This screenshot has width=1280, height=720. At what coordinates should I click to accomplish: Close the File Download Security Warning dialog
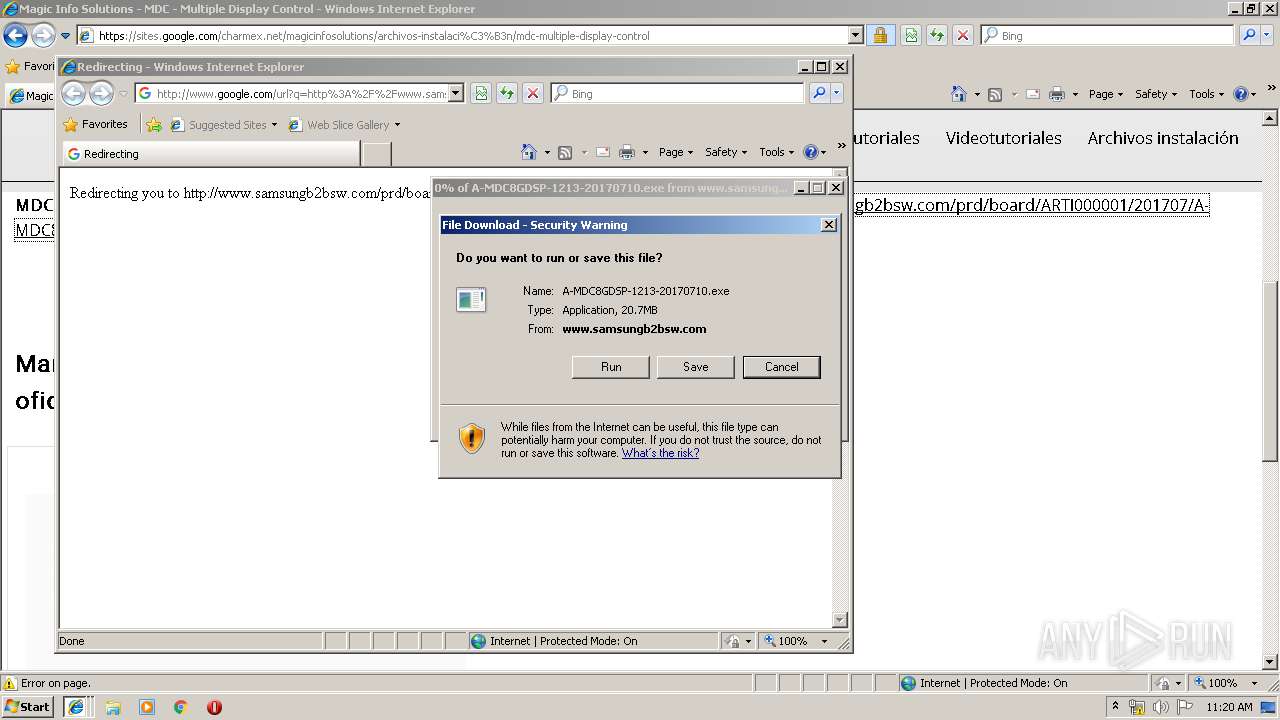[x=828, y=225]
